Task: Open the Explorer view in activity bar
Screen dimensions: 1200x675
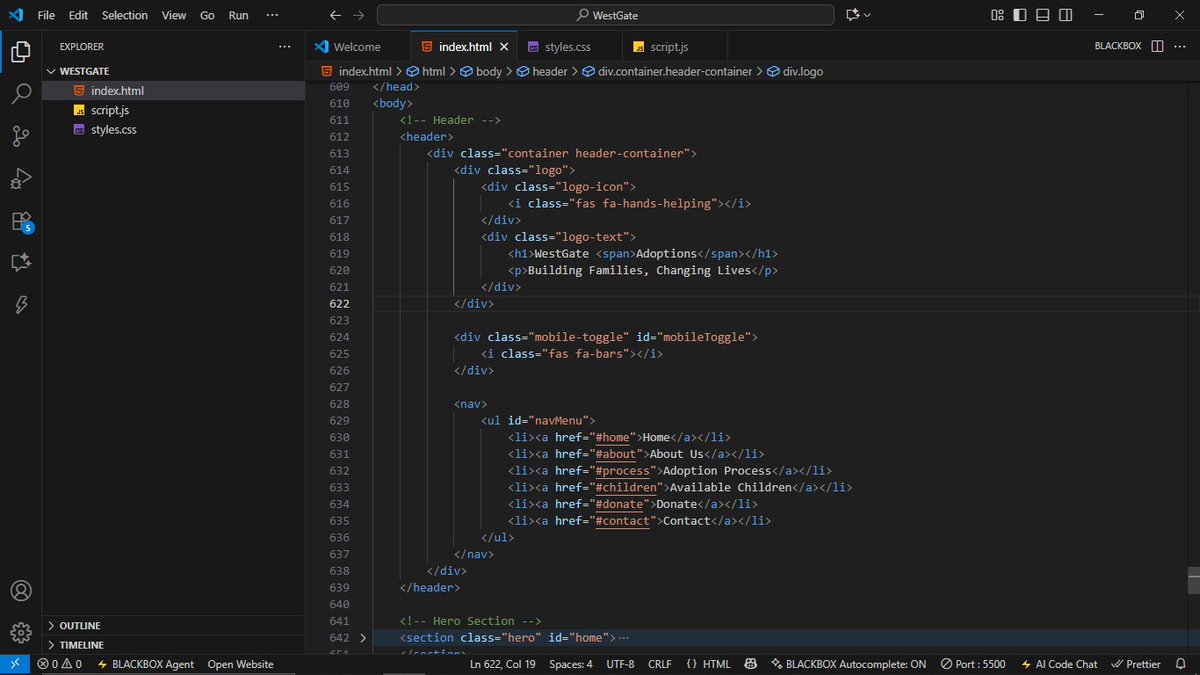Action: pyautogui.click(x=20, y=52)
